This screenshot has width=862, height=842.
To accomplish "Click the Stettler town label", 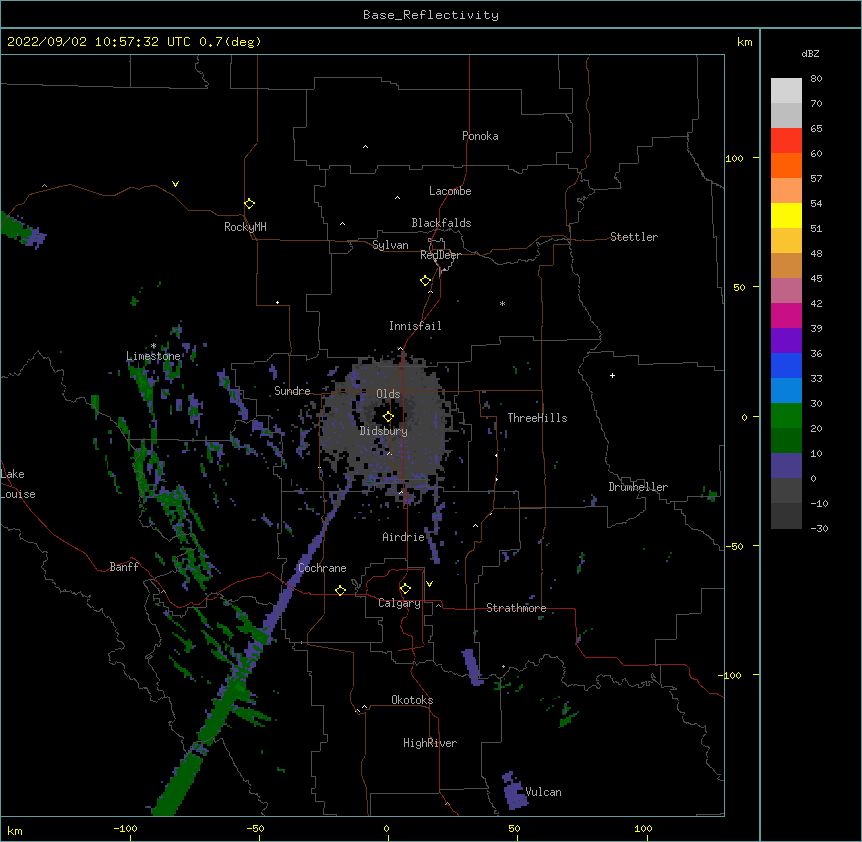I will click(x=634, y=237).
